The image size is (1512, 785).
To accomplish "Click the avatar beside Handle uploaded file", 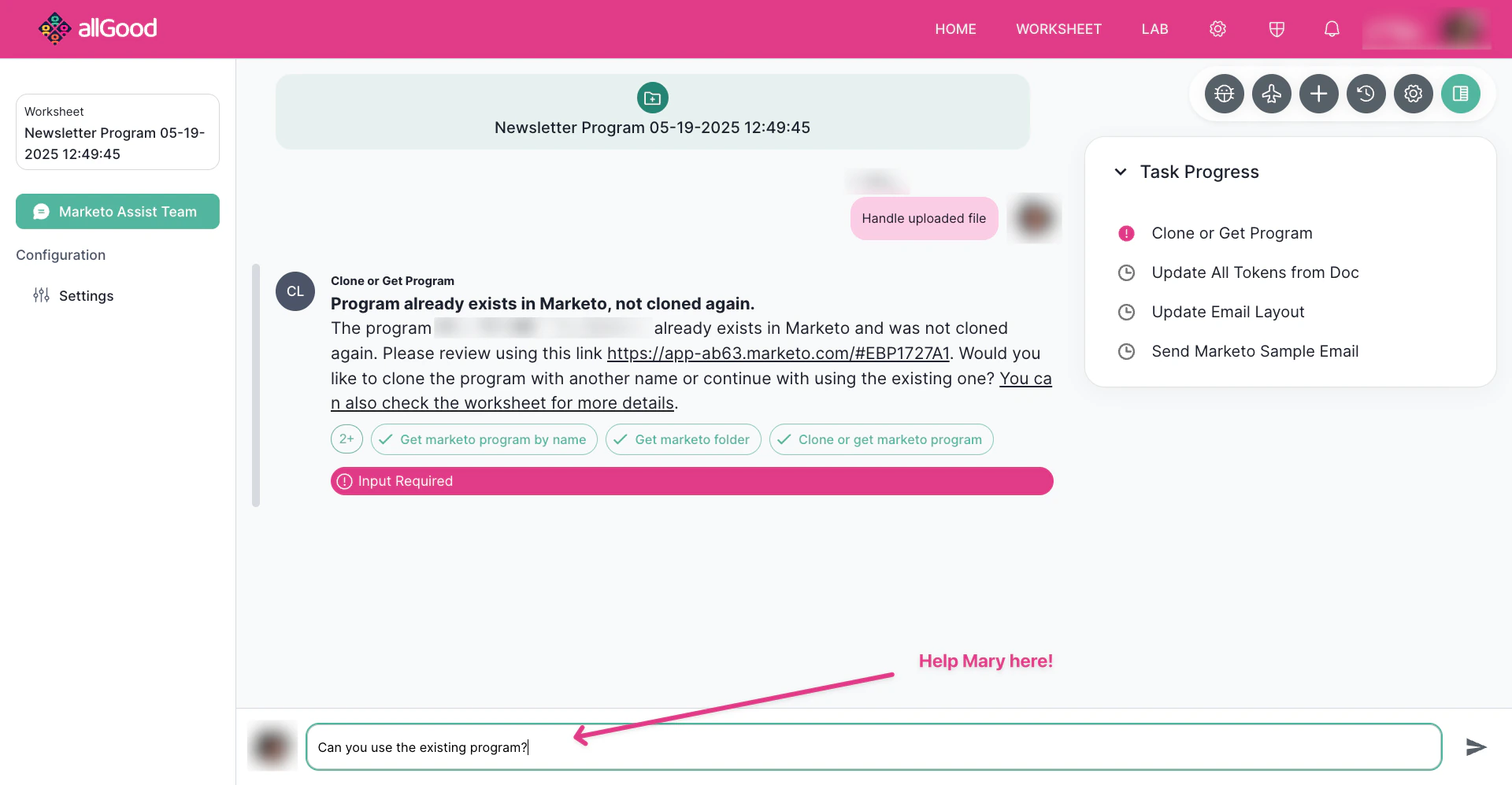I will pyautogui.click(x=1034, y=218).
